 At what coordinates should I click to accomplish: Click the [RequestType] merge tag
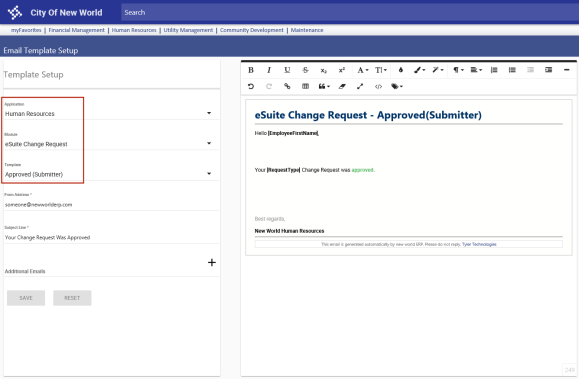[283, 170]
